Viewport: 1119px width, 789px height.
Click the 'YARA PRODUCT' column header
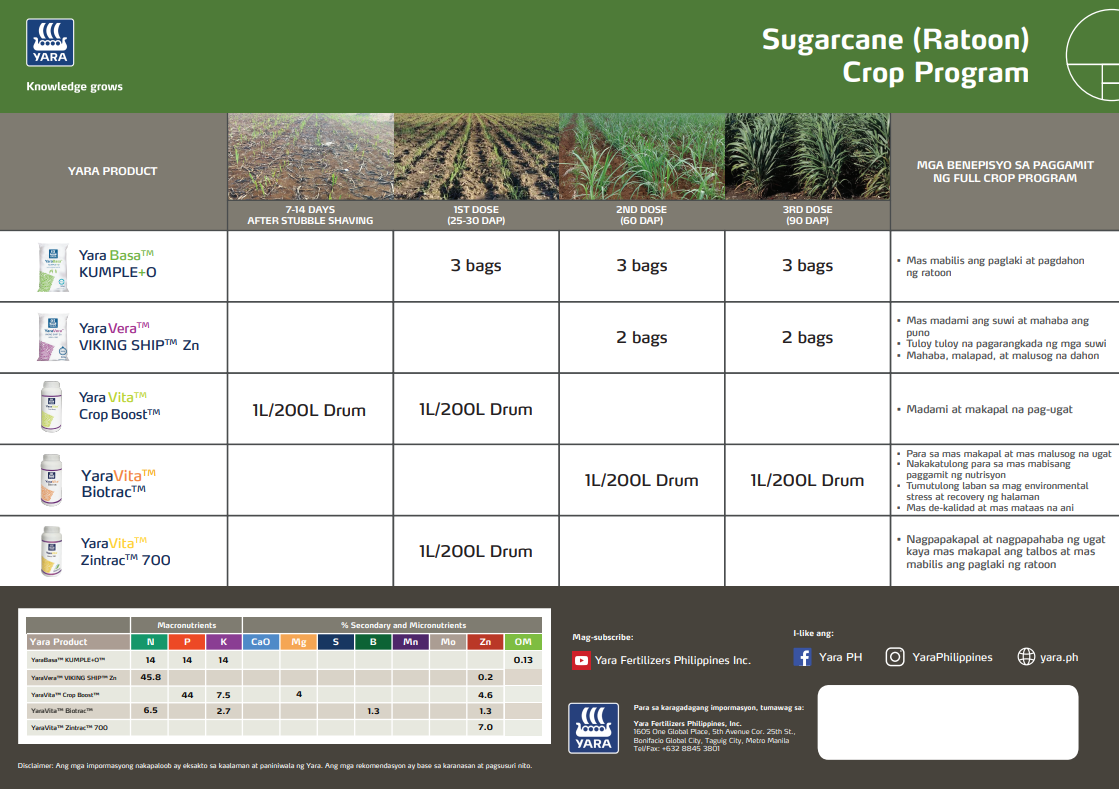pos(113,171)
